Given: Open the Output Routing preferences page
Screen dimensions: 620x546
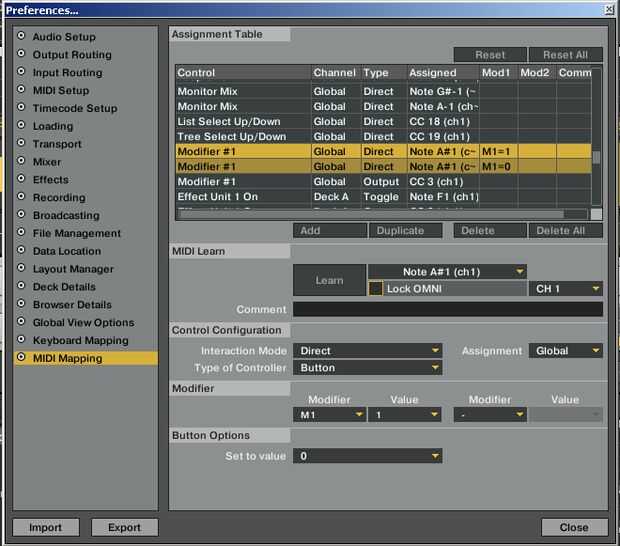Looking at the screenshot, I should pyautogui.click(x=72, y=55).
